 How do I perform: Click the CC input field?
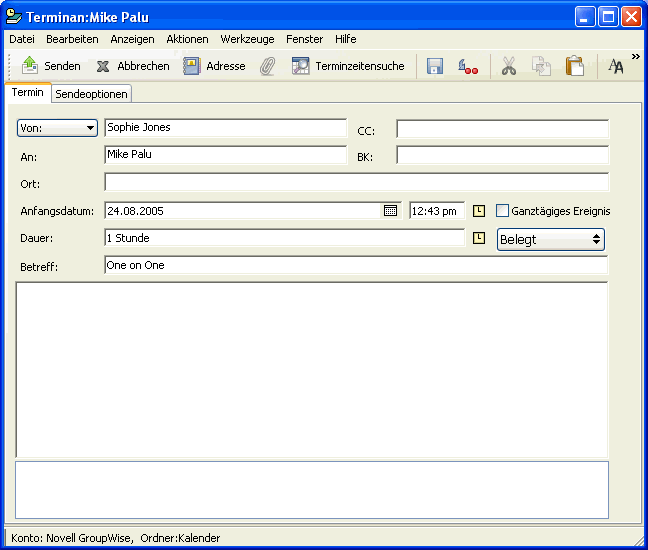503,129
